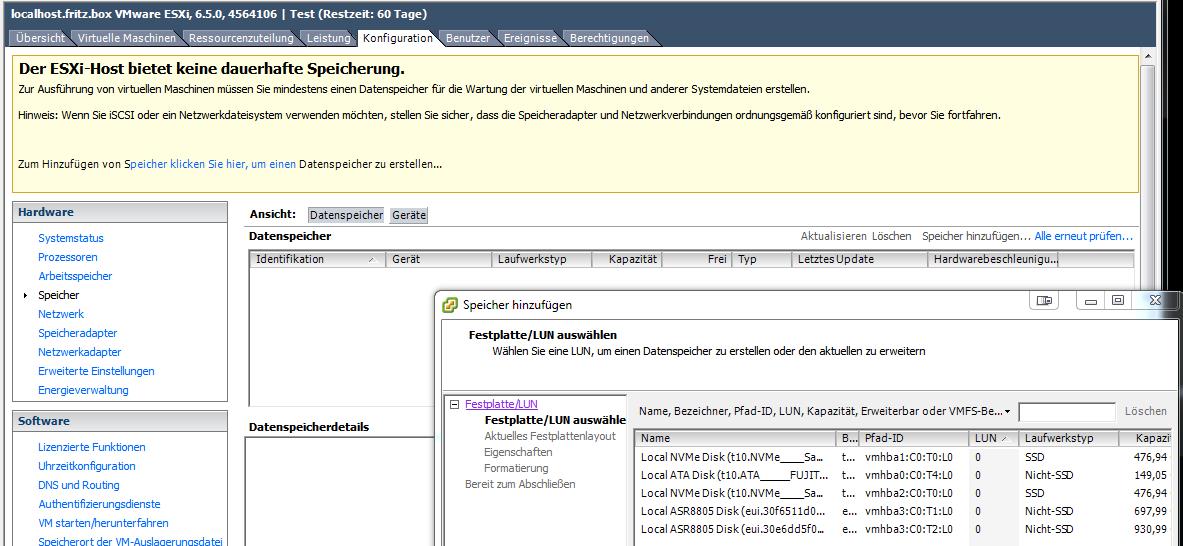Select Speicher in Hardware list
The image size is (1183, 546).
point(59,296)
